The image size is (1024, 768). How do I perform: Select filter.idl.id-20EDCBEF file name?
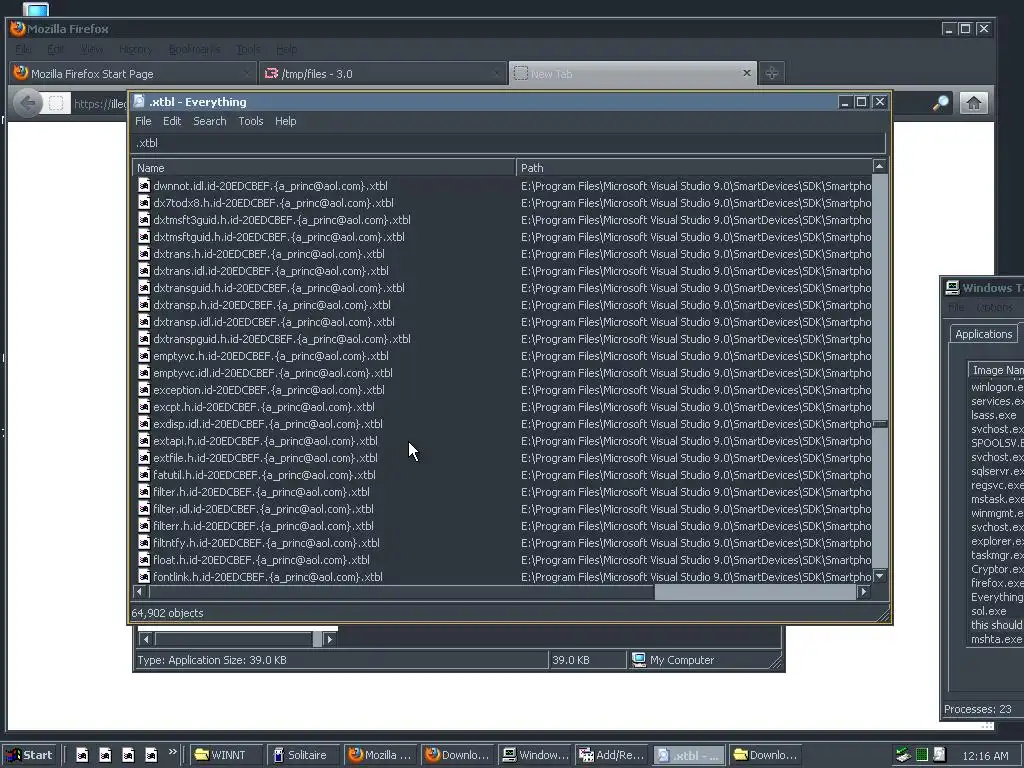pos(263,509)
